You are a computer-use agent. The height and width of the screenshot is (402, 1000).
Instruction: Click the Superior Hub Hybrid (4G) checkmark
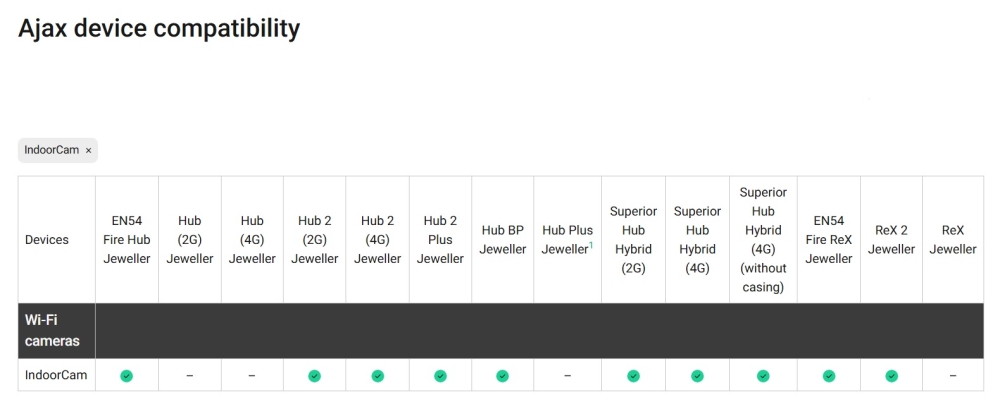point(697,376)
